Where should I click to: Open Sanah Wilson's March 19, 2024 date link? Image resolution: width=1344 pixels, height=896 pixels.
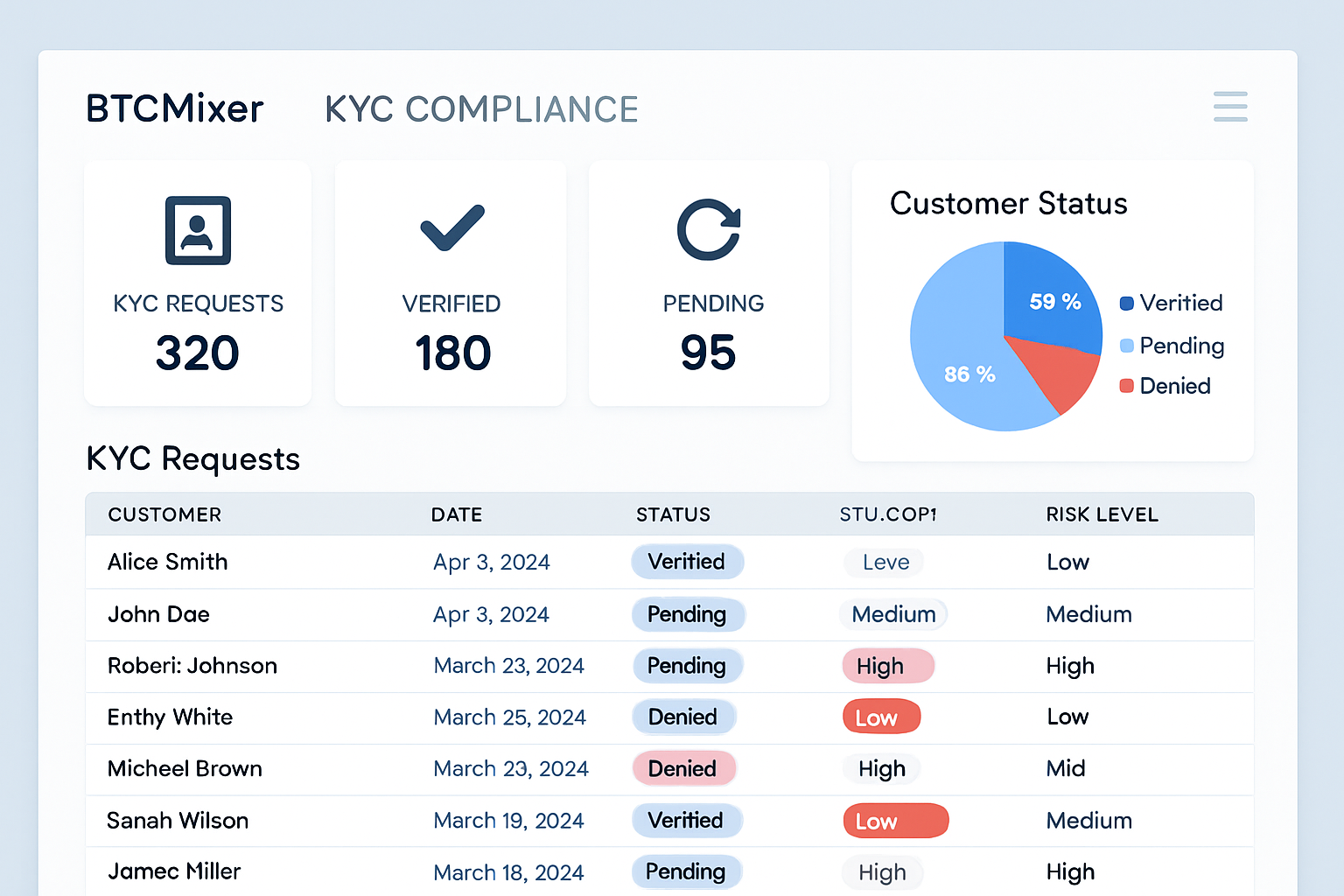click(508, 821)
